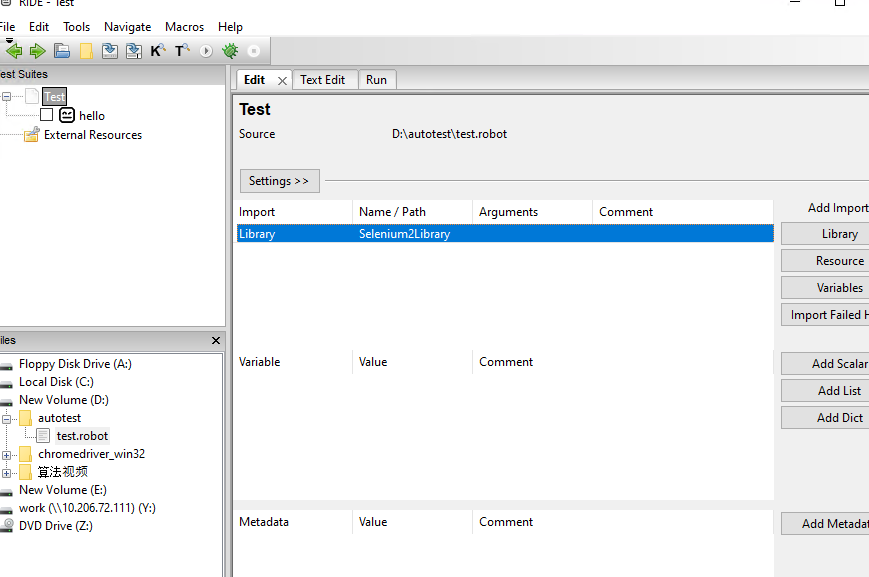Viewport: 869px width, 577px height.
Task: Click the test.robot file icon
Action: (43, 436)
